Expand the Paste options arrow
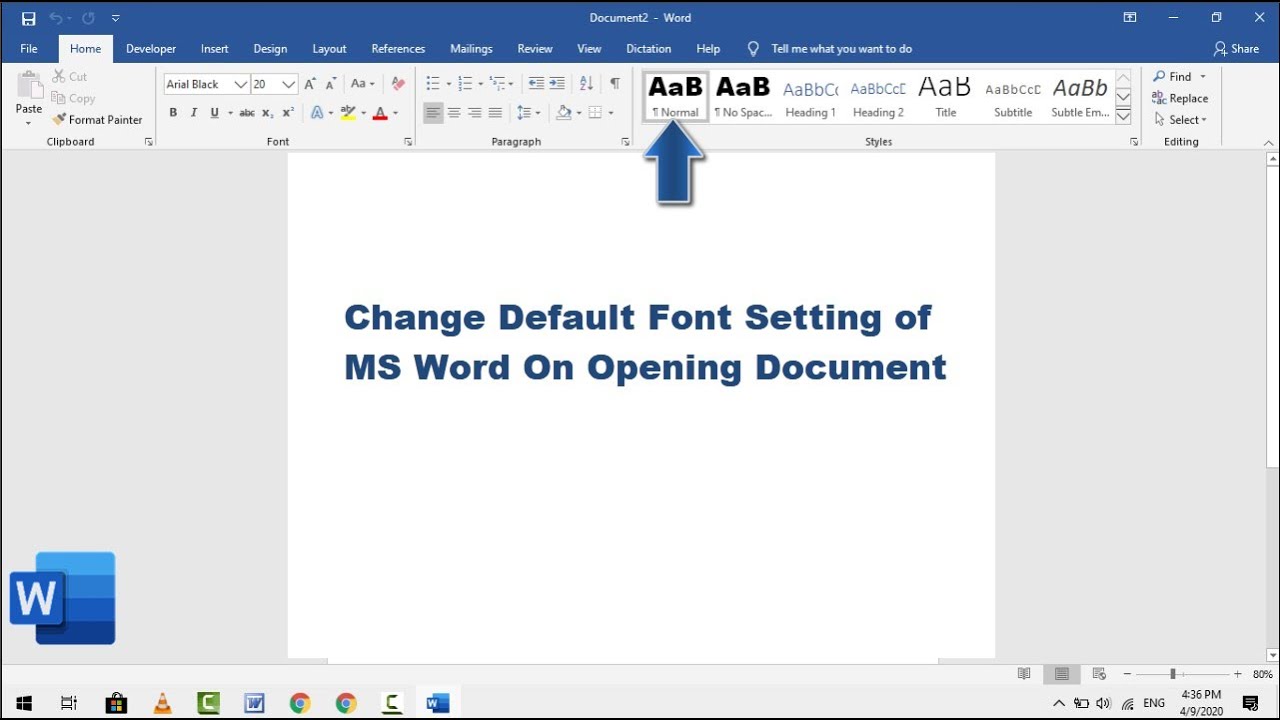 (28, 123)
